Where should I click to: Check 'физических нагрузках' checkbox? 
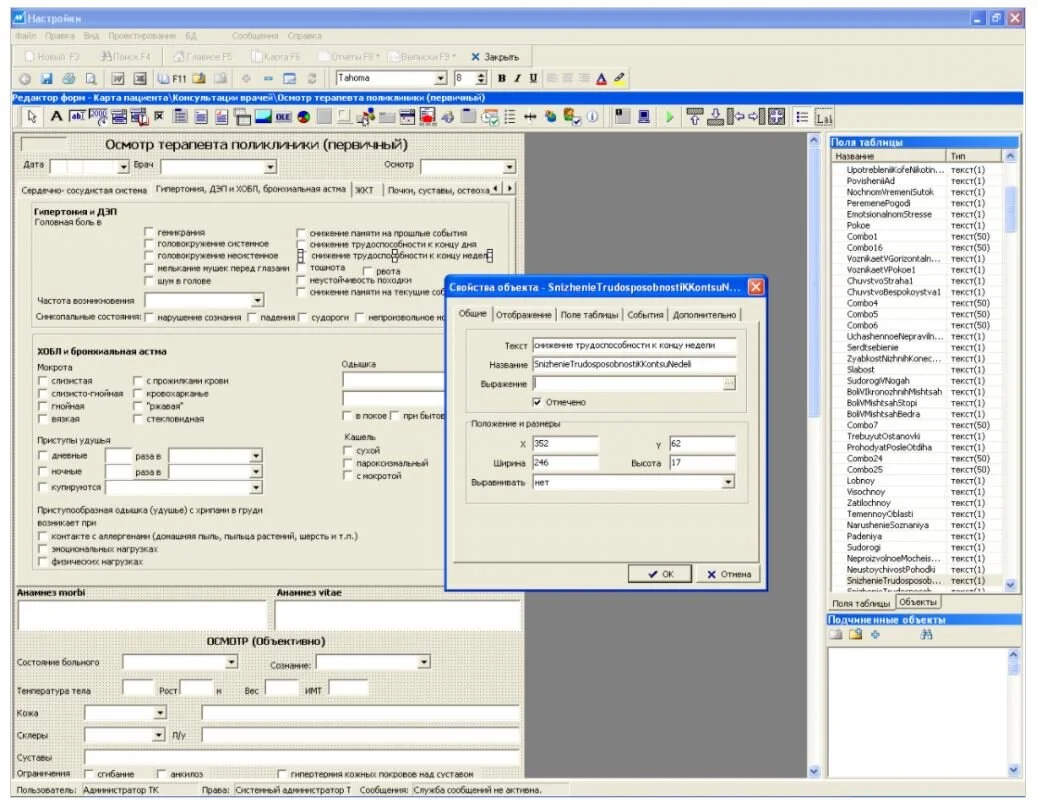[43, 562]
